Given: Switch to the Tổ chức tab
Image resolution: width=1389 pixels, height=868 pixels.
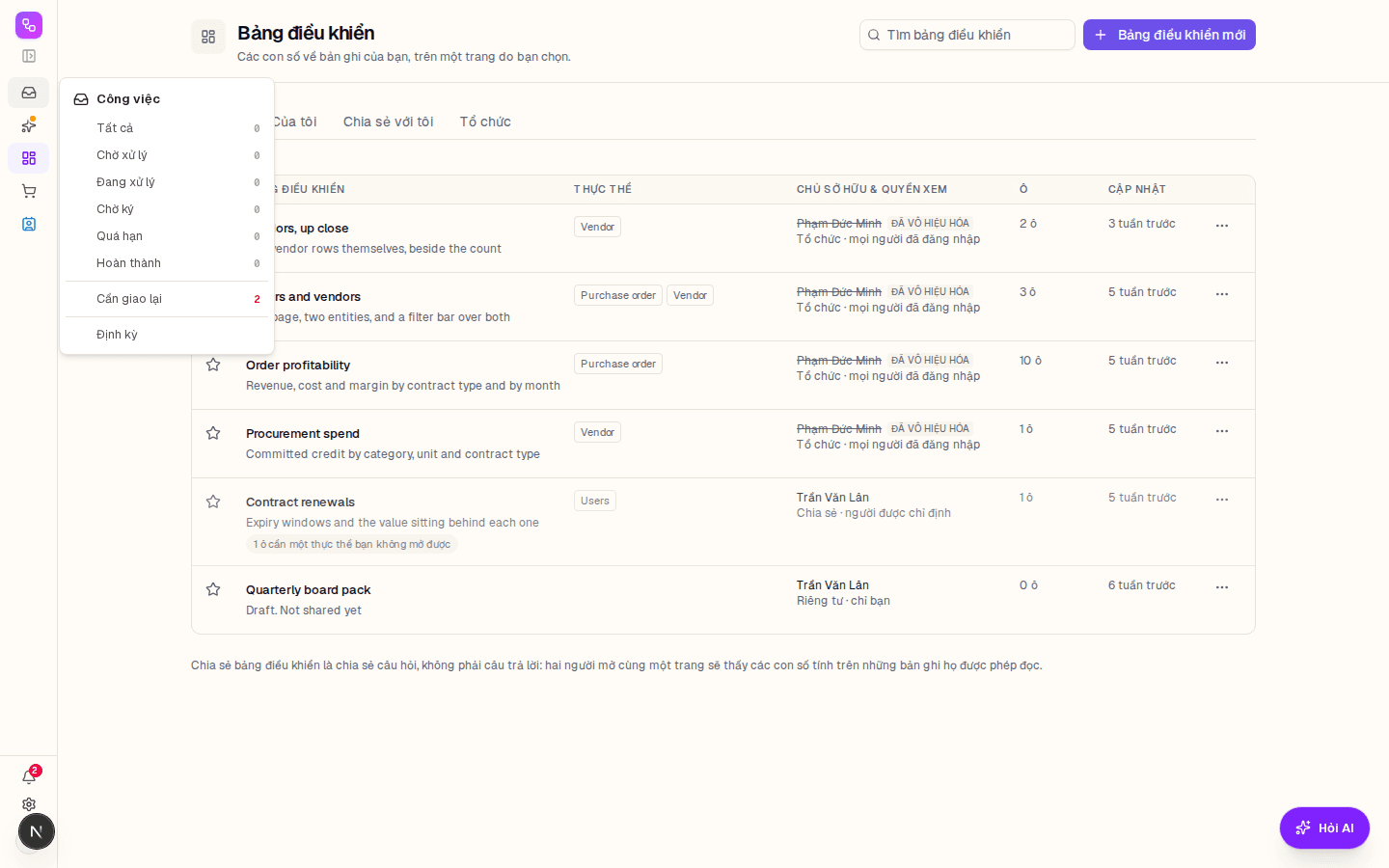Looking at the screenshot, I should point(485,122).
